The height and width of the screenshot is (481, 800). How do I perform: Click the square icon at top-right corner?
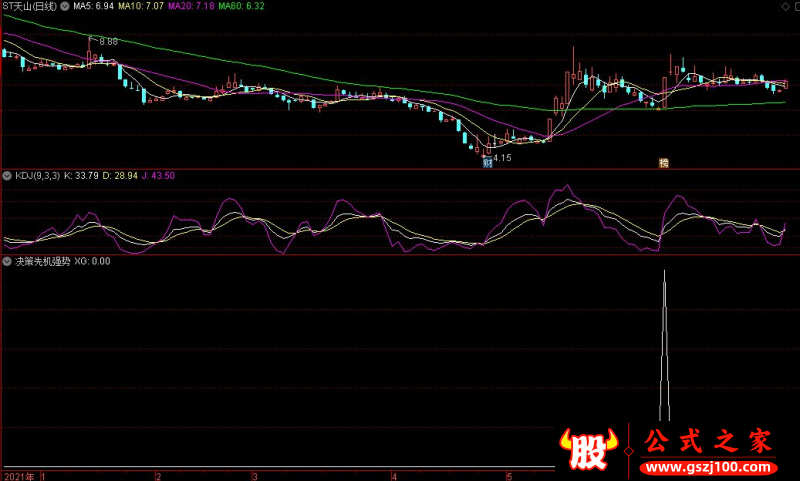(797, 6)
